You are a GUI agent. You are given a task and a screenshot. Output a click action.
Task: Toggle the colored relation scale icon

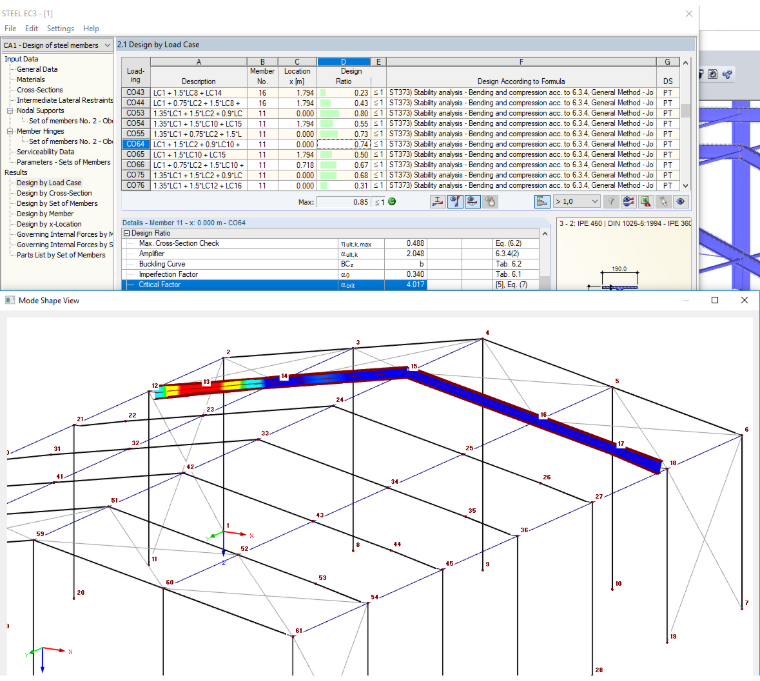pos(542,202)
